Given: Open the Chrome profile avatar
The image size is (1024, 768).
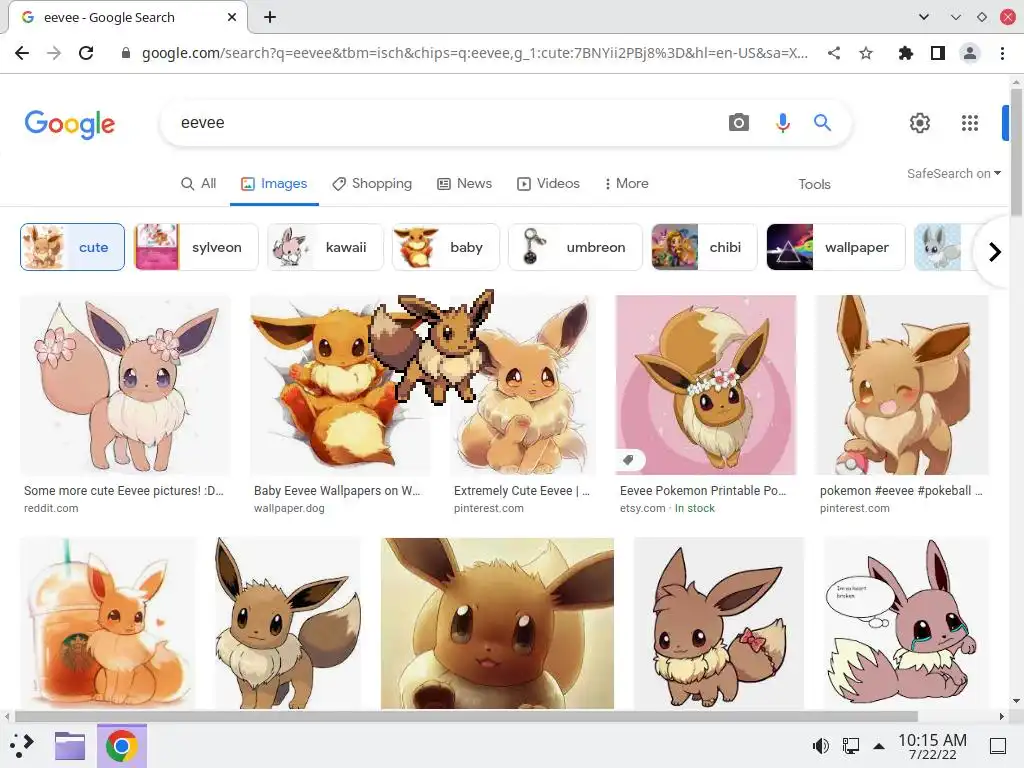Looking at the screenshot, I should (970, 53).
